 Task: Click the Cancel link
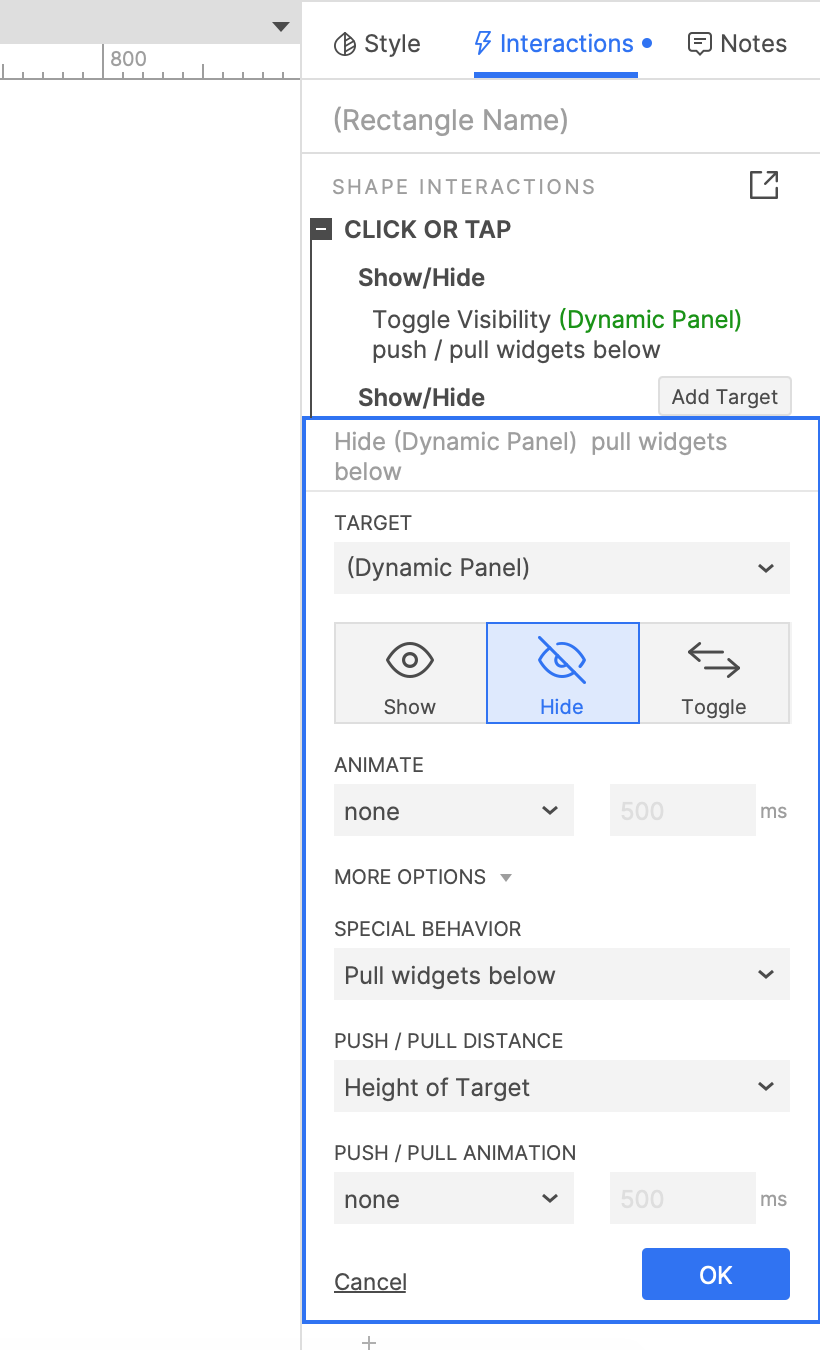tap(370, 1282)
